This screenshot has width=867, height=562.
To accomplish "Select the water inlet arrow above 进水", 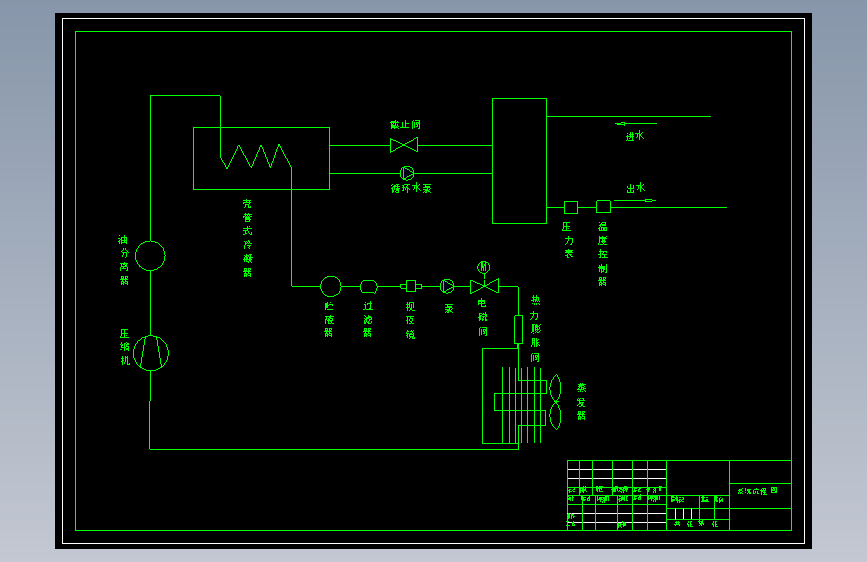I will 636,123.
